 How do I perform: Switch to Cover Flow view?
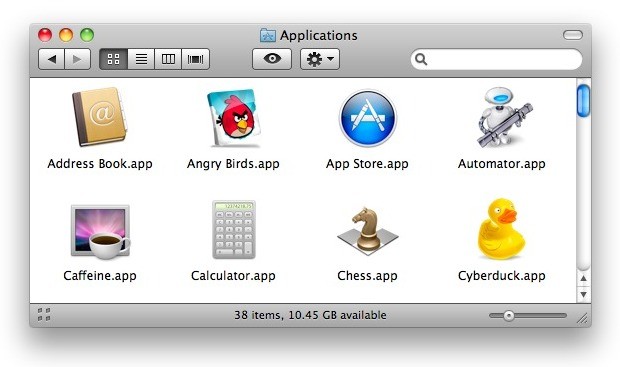click(x=195, y=59)
